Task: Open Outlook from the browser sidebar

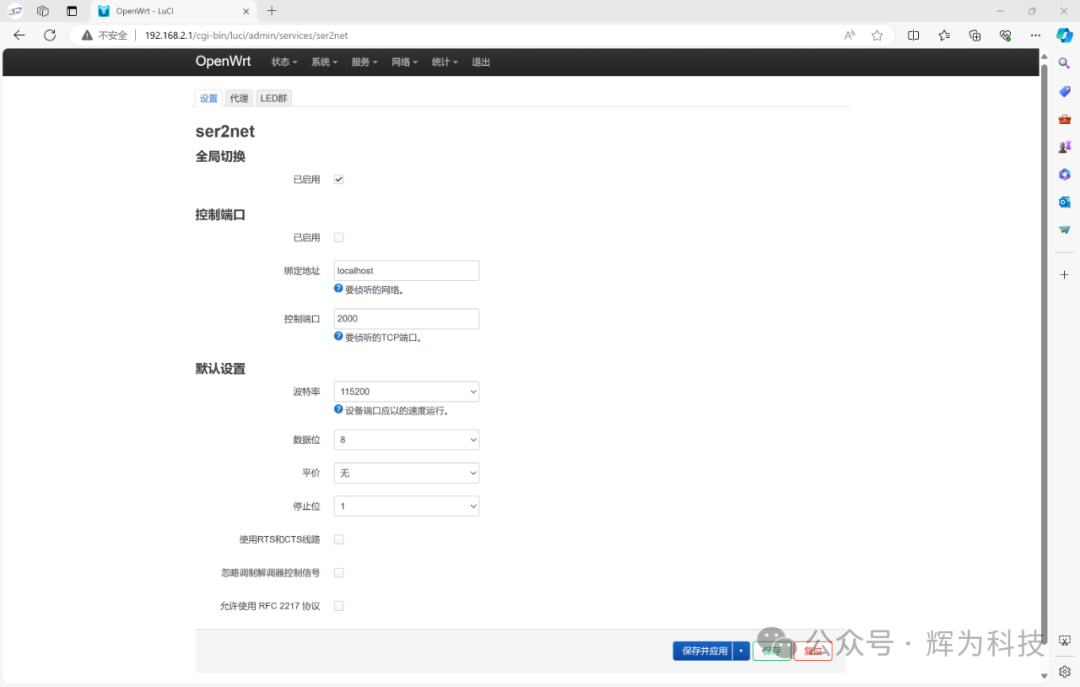Action: pyautogui.click(x=1064, y=202)
